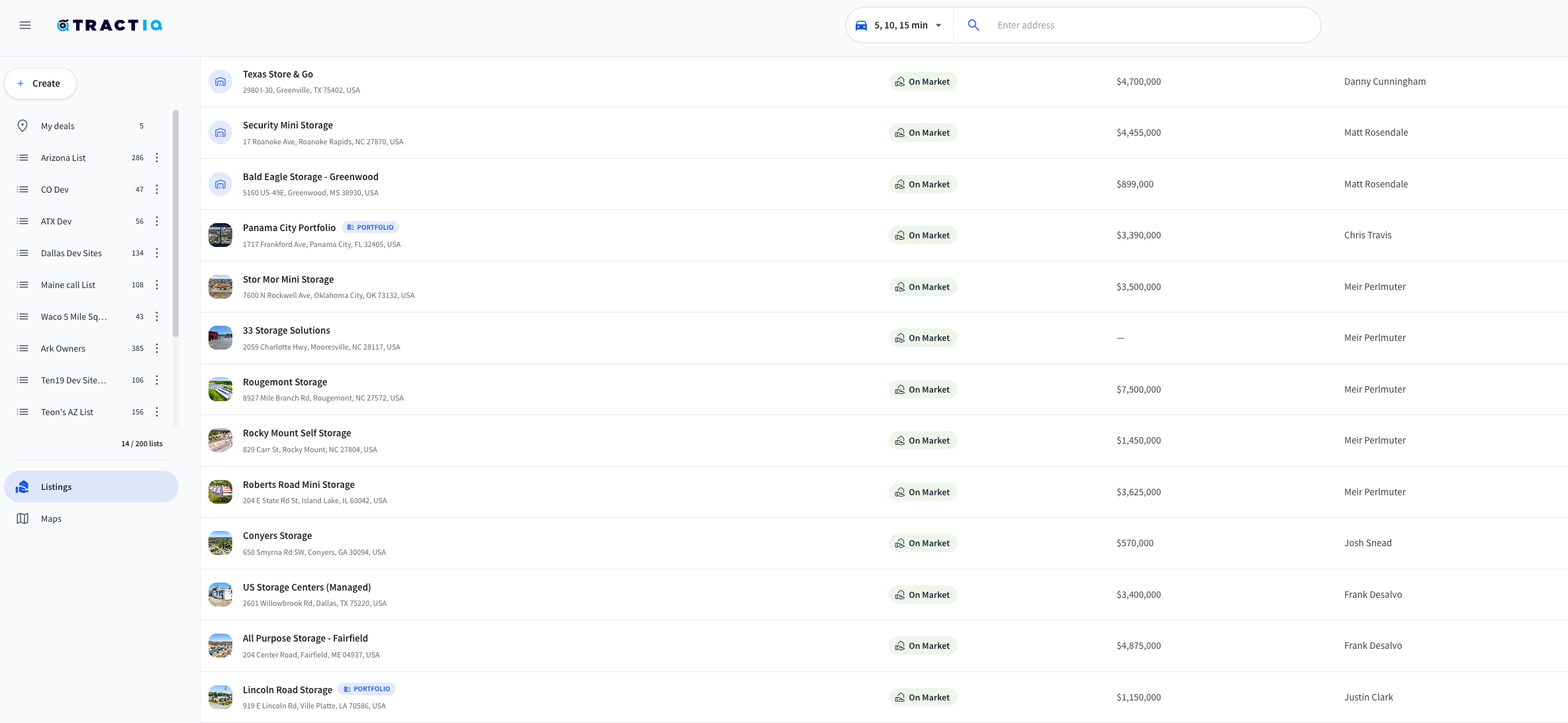Click the Rocky Mount Self Storage thumbnail

click(x=220, y=440)
